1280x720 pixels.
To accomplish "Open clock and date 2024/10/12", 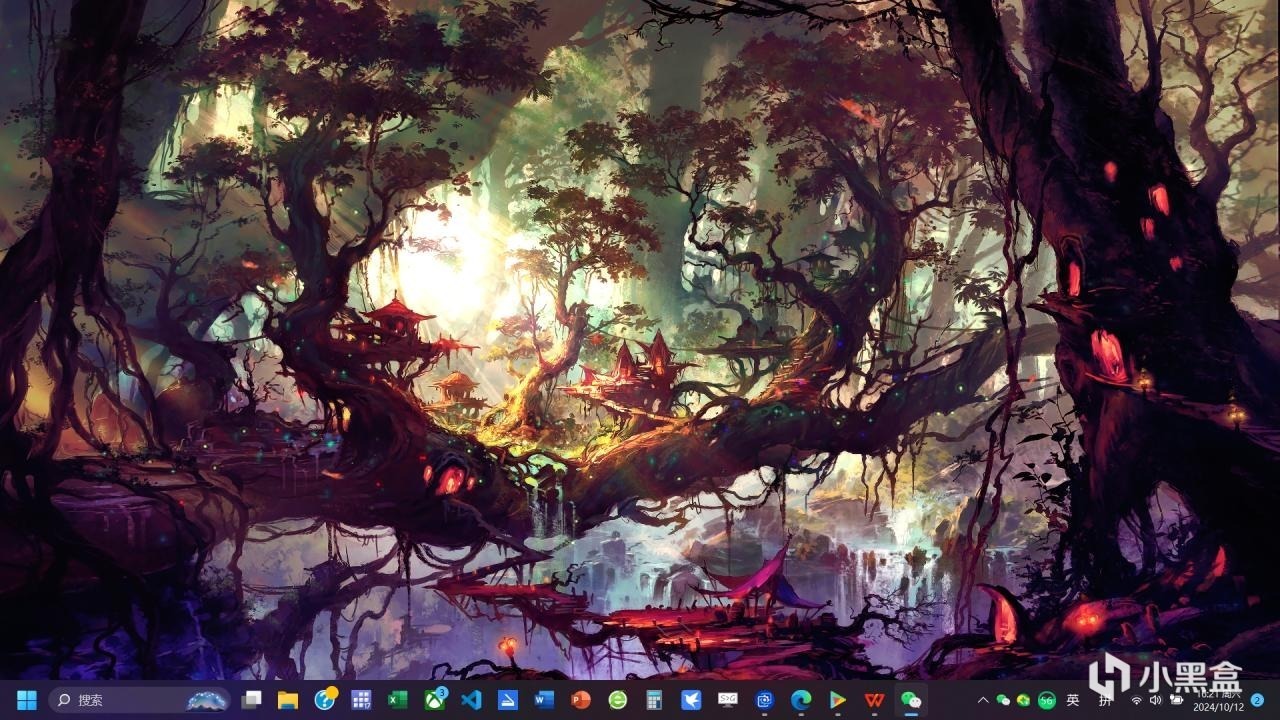I will tap(1217, 700).
